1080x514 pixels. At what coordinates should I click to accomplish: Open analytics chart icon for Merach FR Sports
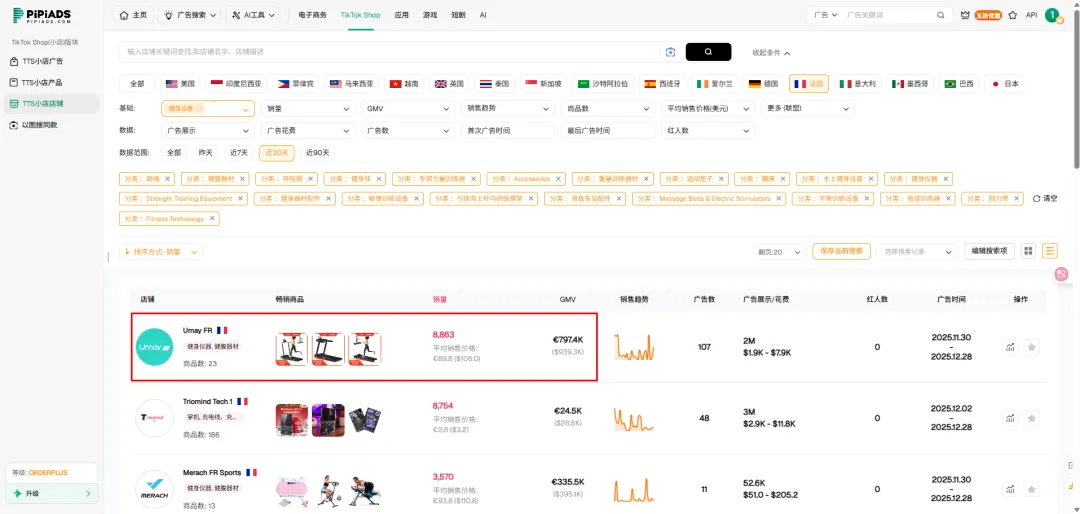tap(1010, 489)
